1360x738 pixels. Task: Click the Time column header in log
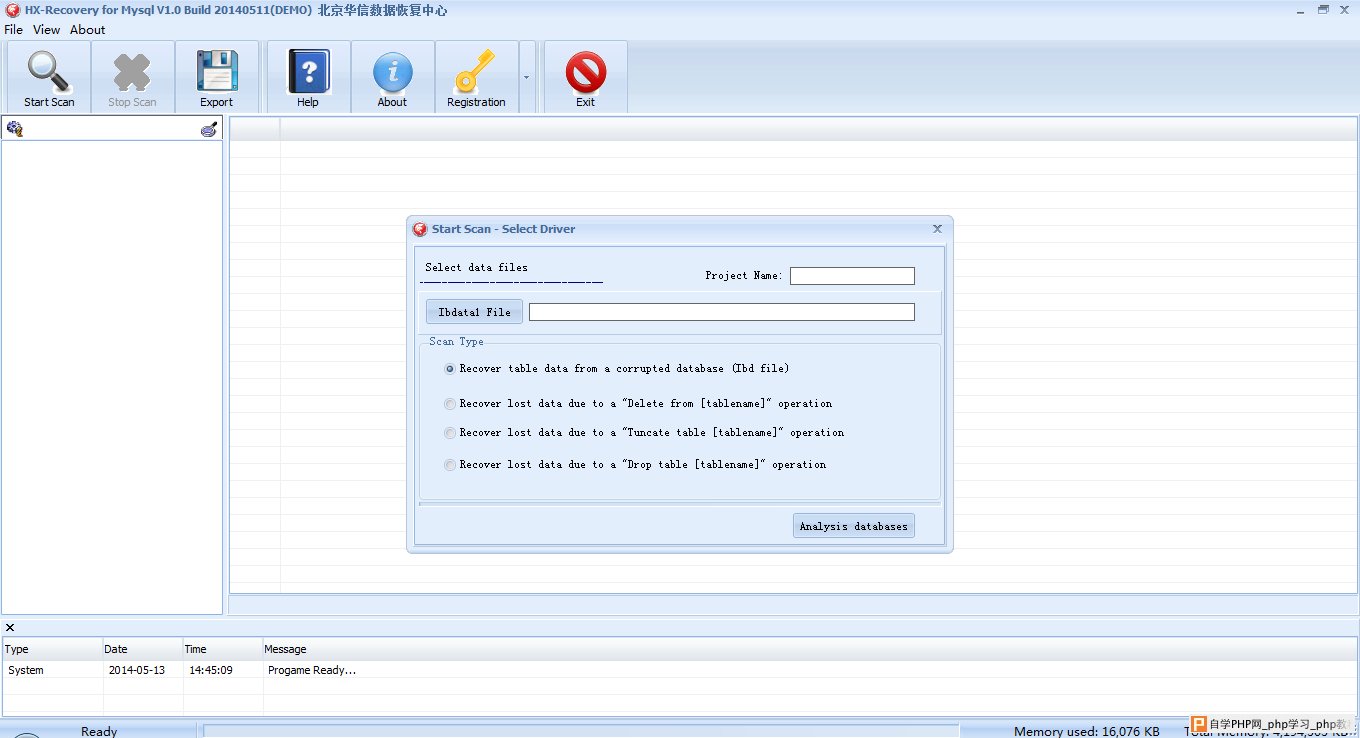223,649
